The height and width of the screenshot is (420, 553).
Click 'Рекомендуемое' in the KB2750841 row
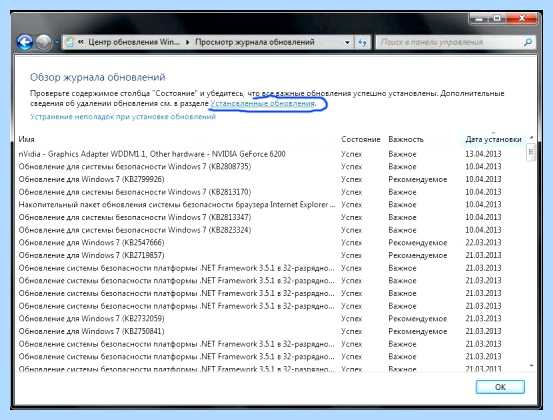coord(418,331)
